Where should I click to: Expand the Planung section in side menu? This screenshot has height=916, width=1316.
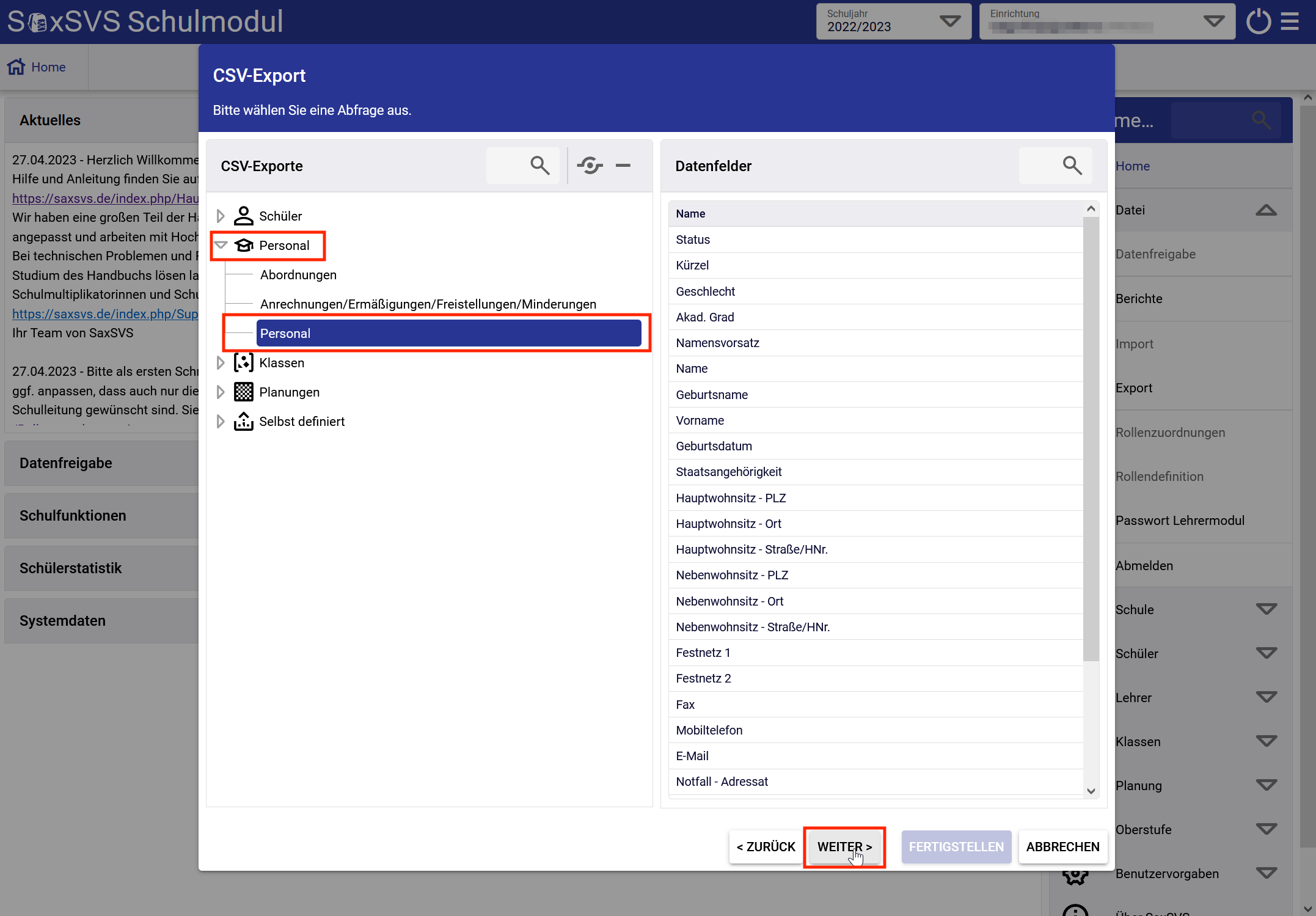(x=1266, y=785)
